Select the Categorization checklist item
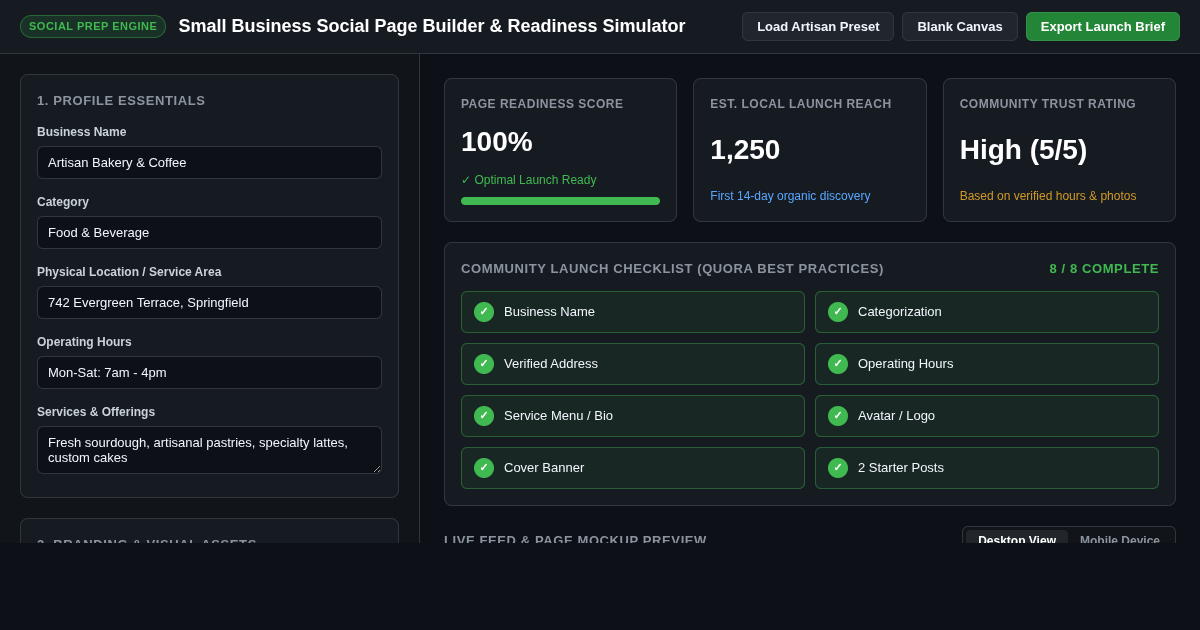1200x630 pixels. coord(987,312)
